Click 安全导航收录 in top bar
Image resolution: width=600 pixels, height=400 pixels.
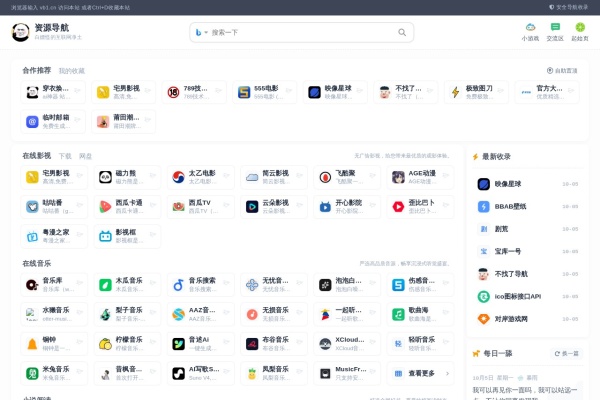569,7
